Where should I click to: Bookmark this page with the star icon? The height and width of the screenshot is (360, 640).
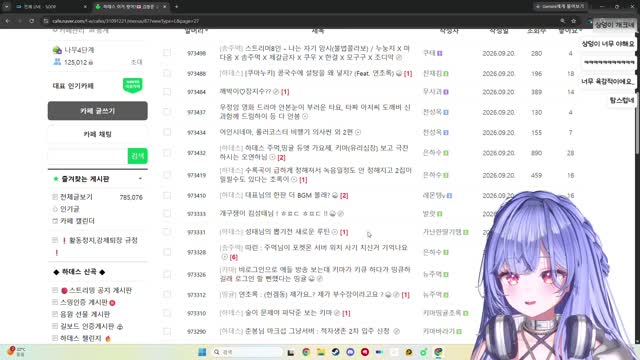click(x=573, y=21)
